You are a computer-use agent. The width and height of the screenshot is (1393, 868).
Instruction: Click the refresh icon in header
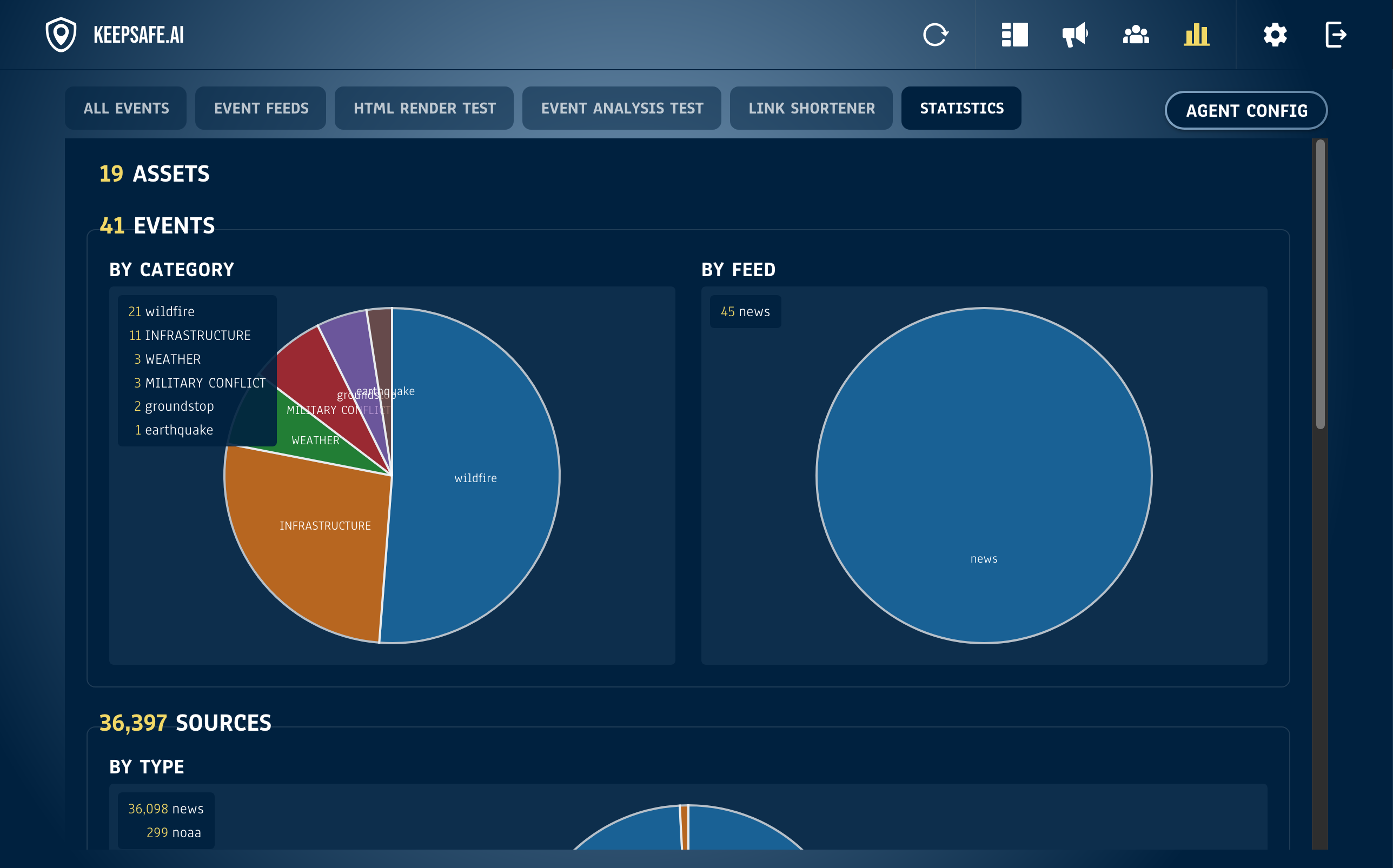click(x=936, y=35)
